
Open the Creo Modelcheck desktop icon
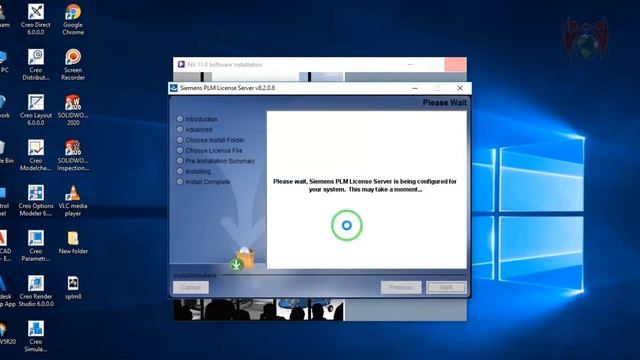click(x=36, y=155)
